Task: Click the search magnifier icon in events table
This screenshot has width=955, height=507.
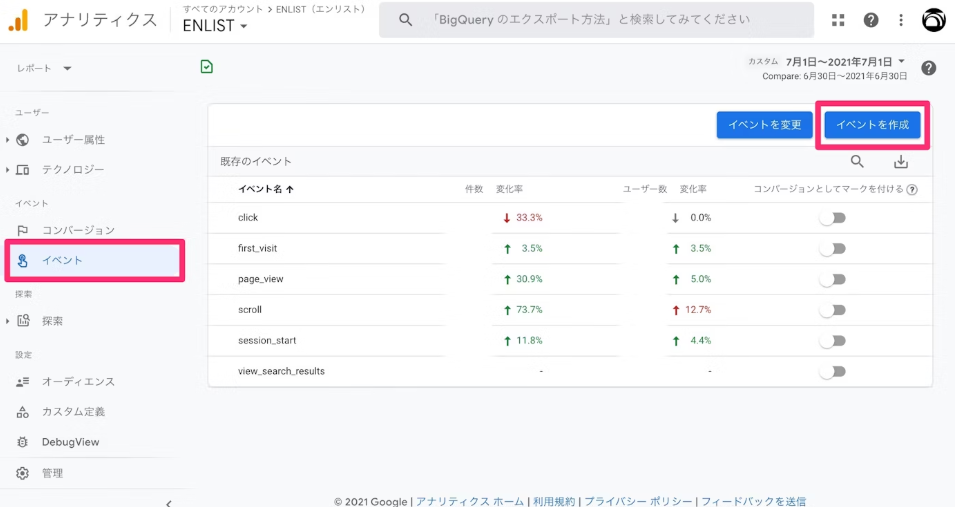Action: point(857,161)
